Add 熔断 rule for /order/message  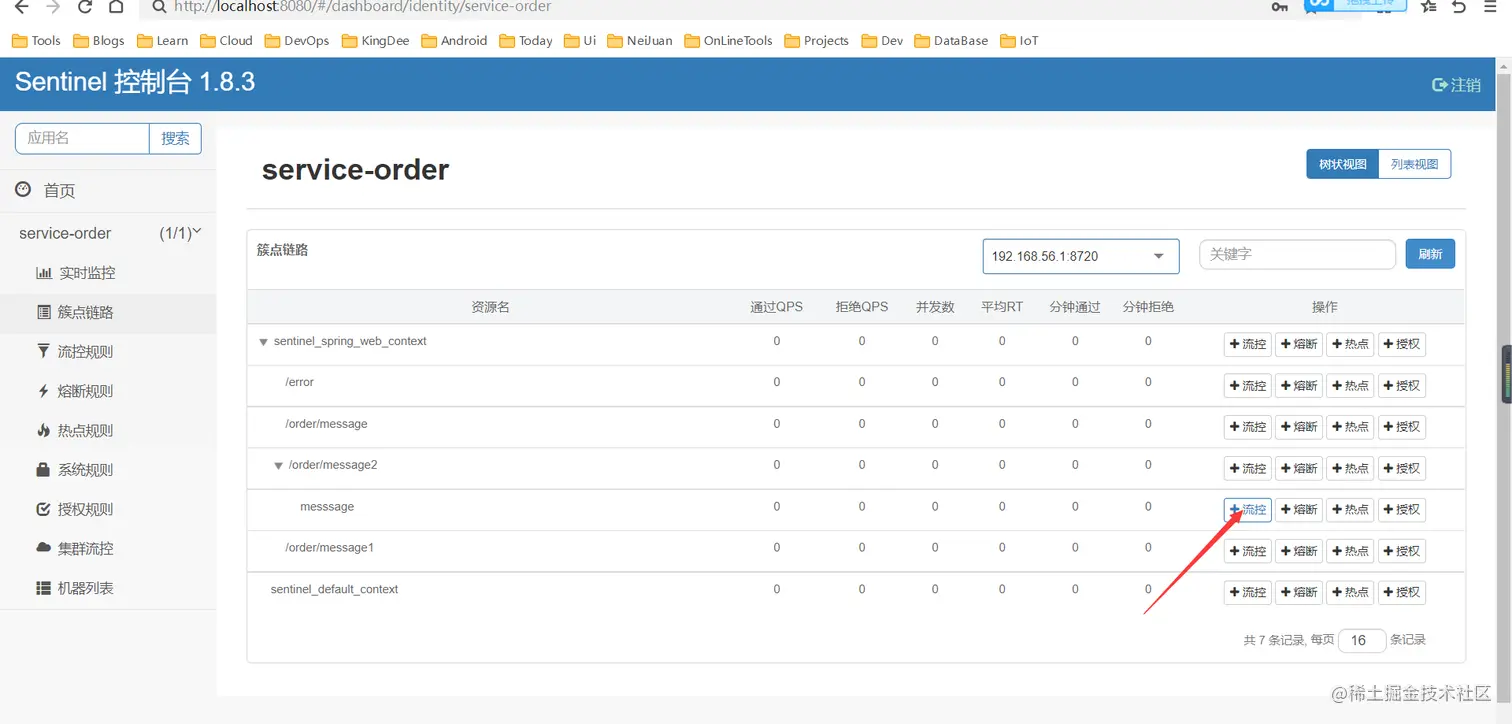click(x=1299, y=427)
